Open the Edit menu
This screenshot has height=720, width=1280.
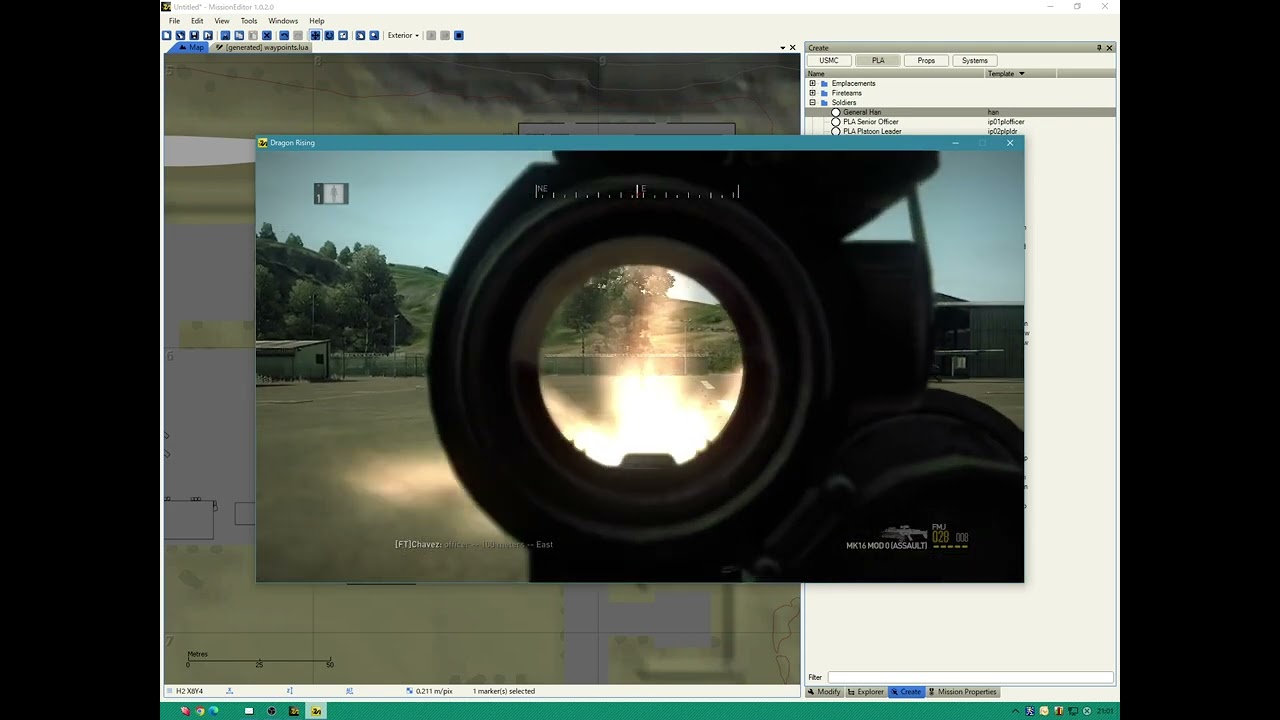coord(197,21)
